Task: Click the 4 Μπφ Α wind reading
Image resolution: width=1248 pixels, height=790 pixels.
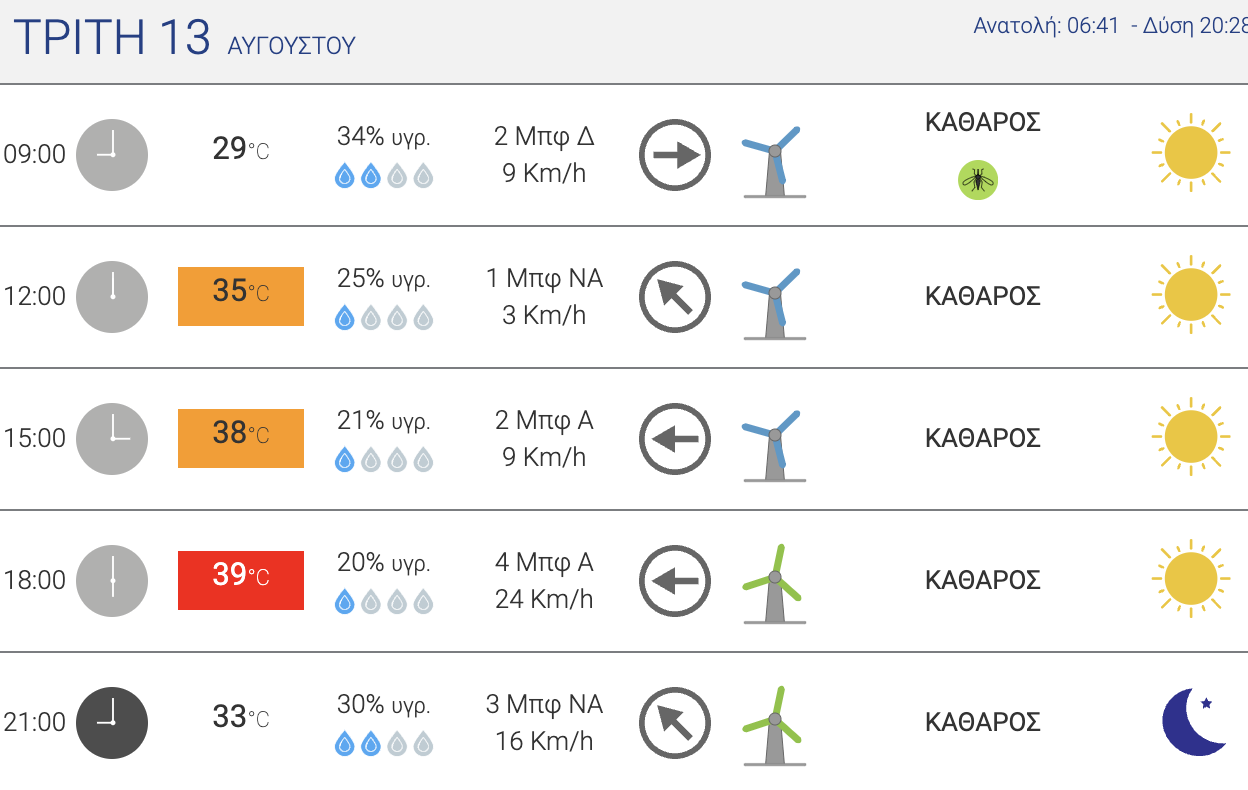Action: click(544, 562)
